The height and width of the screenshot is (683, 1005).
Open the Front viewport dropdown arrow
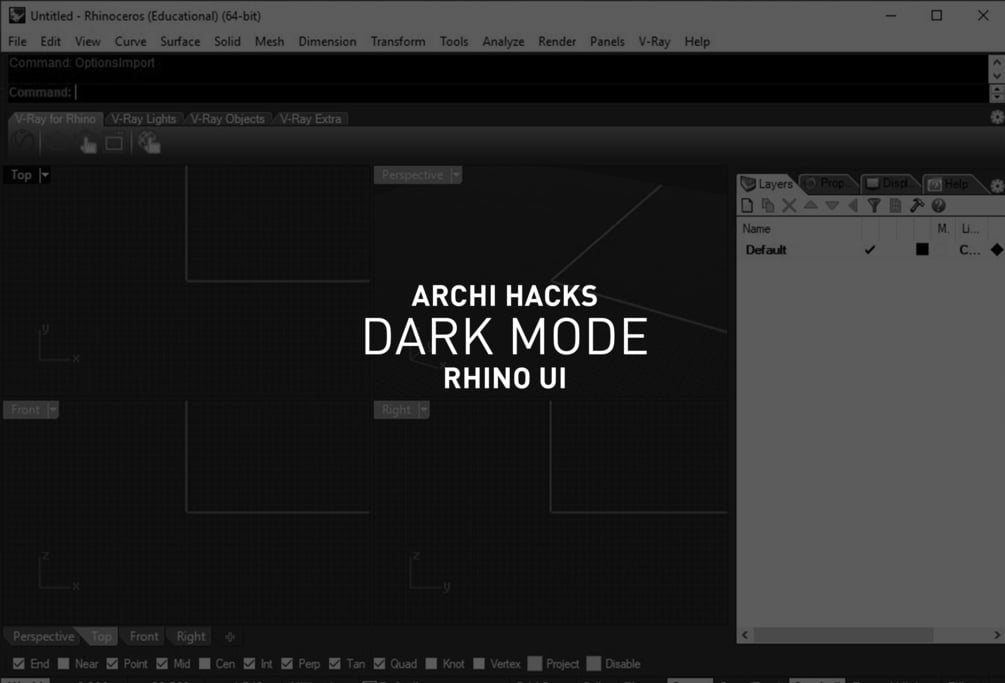[53, 409]
